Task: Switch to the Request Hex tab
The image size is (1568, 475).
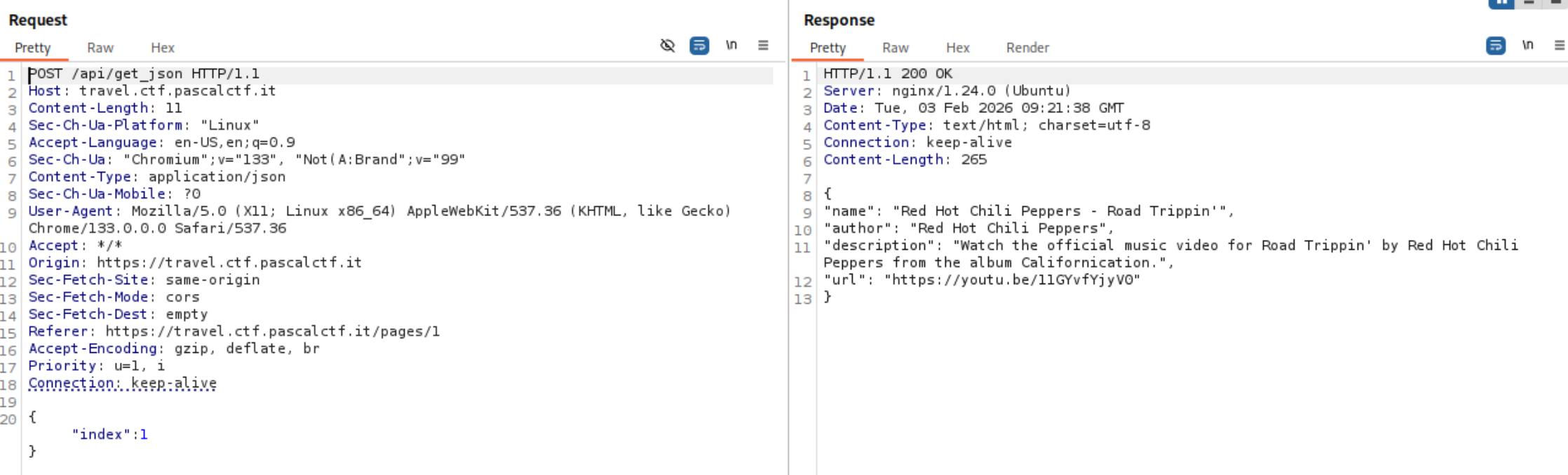Action: (162, 48)
